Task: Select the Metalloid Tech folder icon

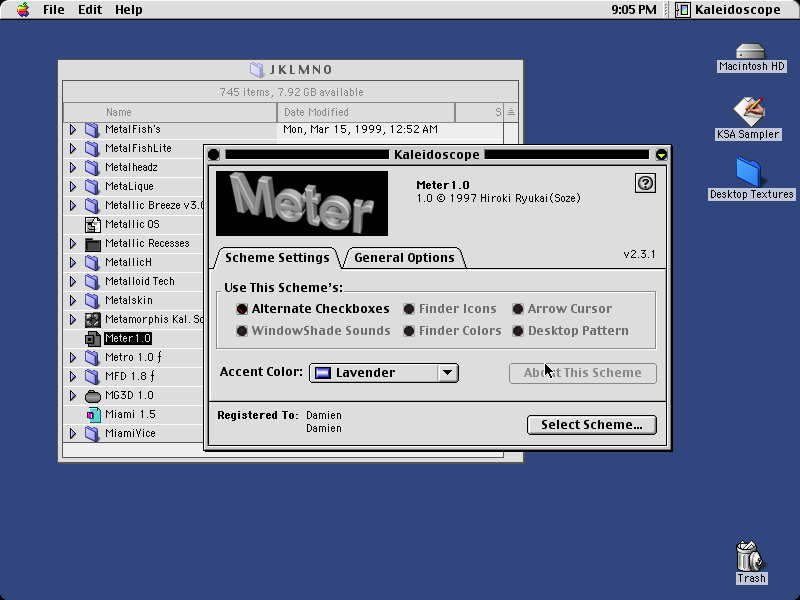Action: [x=92, y=282]
